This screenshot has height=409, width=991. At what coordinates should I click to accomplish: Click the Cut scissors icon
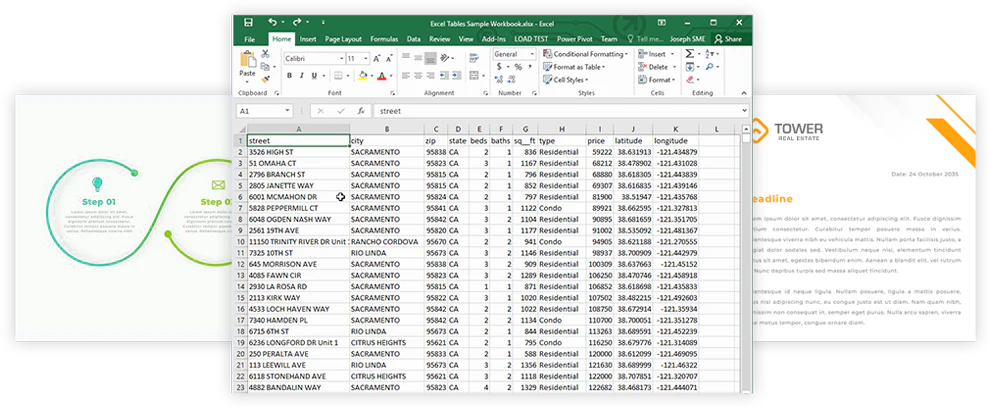[x=265, y=53]
